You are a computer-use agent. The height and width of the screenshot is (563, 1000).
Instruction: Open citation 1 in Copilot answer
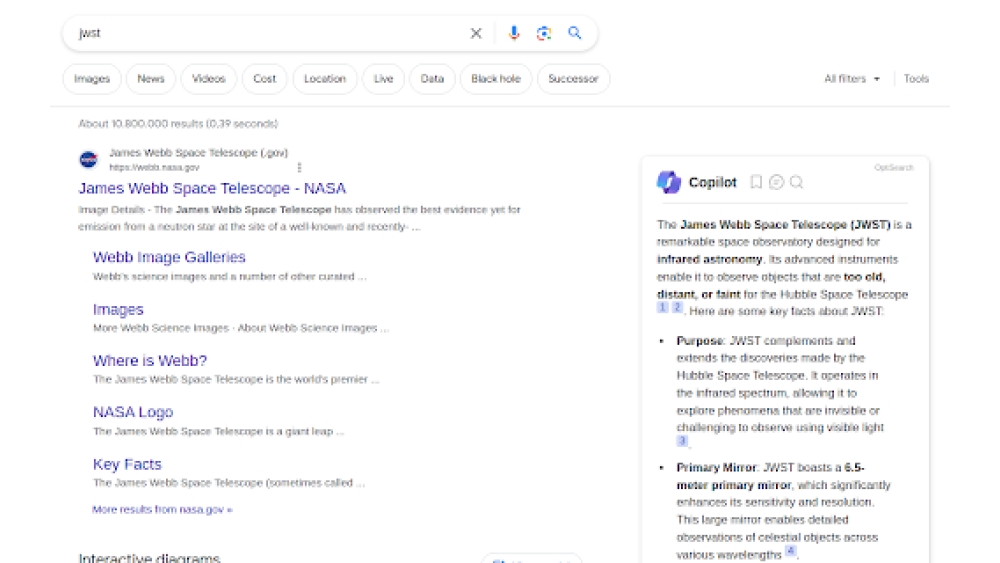tap(663, 308)
